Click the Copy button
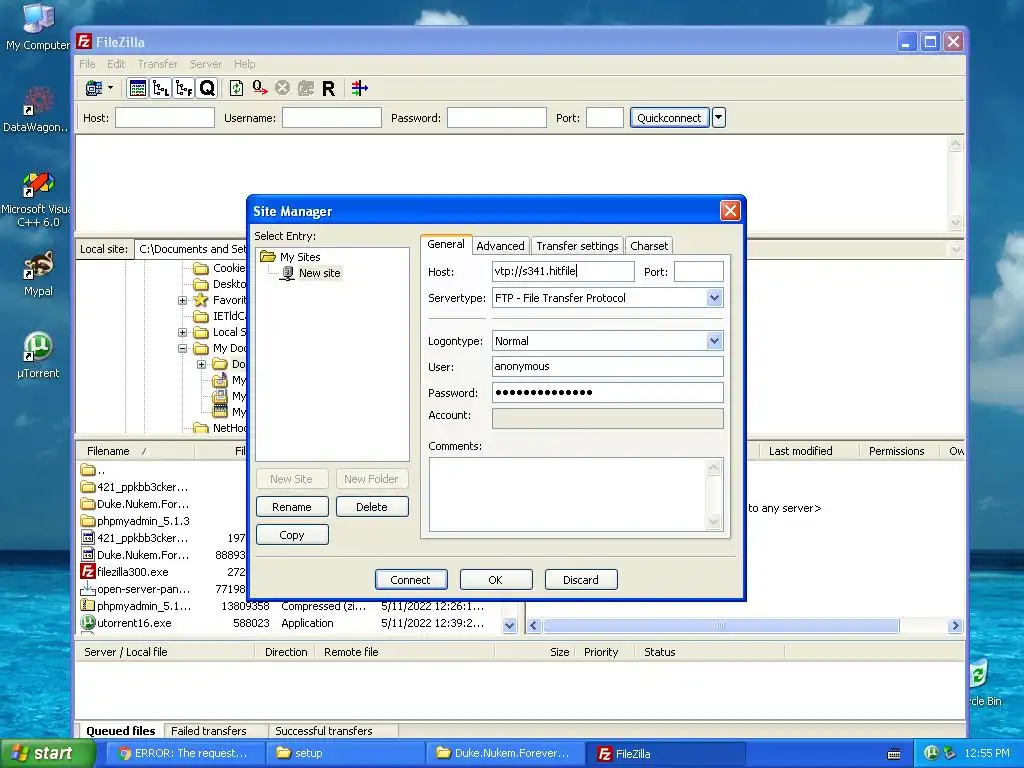Image resolution: width=1024 pixels, height=768 pixels. pyautogui.click(x=292, y=535)
